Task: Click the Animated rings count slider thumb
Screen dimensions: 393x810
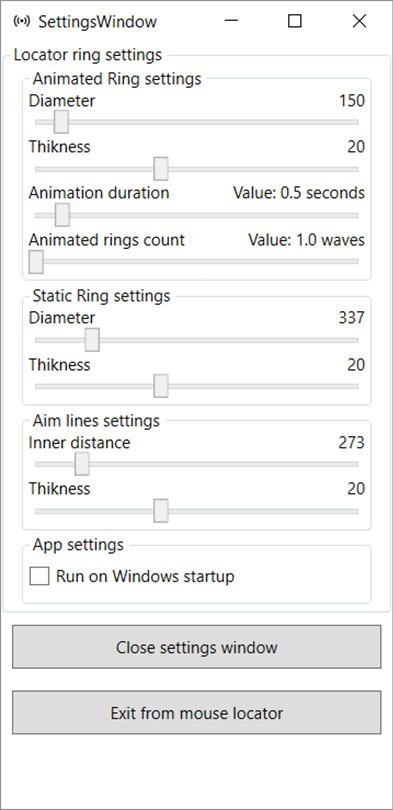Action: click(x=36, y=261)
